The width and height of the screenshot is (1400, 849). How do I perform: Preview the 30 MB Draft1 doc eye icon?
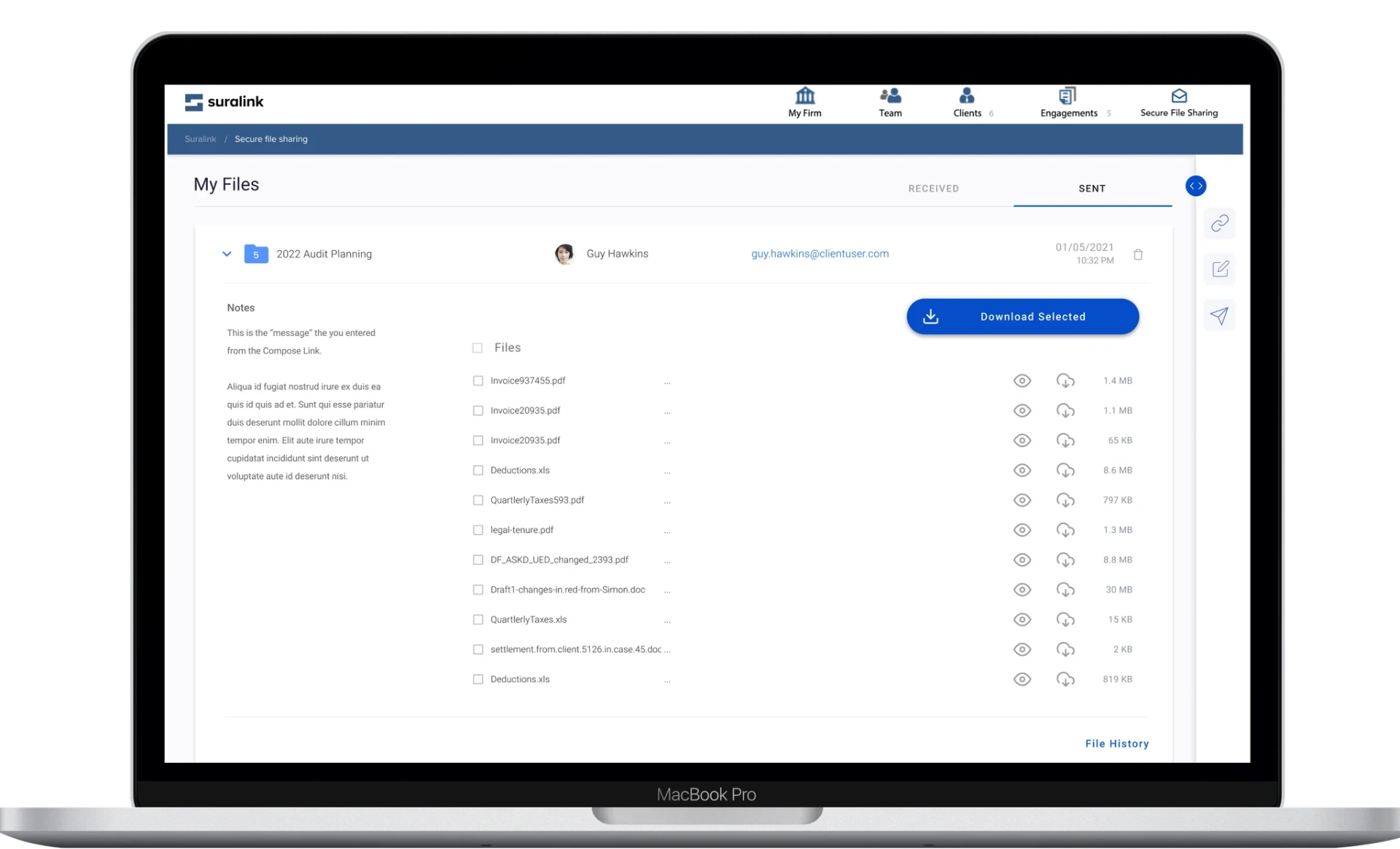[1022, 590]
